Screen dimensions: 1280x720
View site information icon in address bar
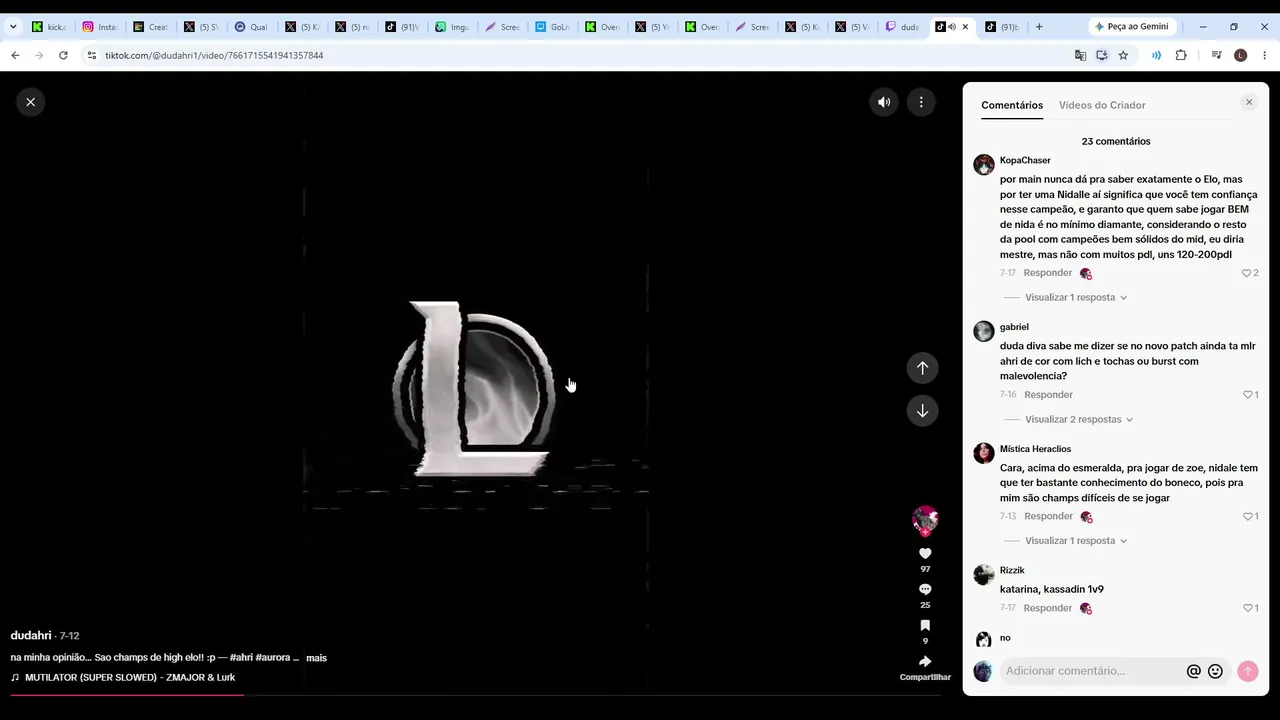click(x=91, y=55)
